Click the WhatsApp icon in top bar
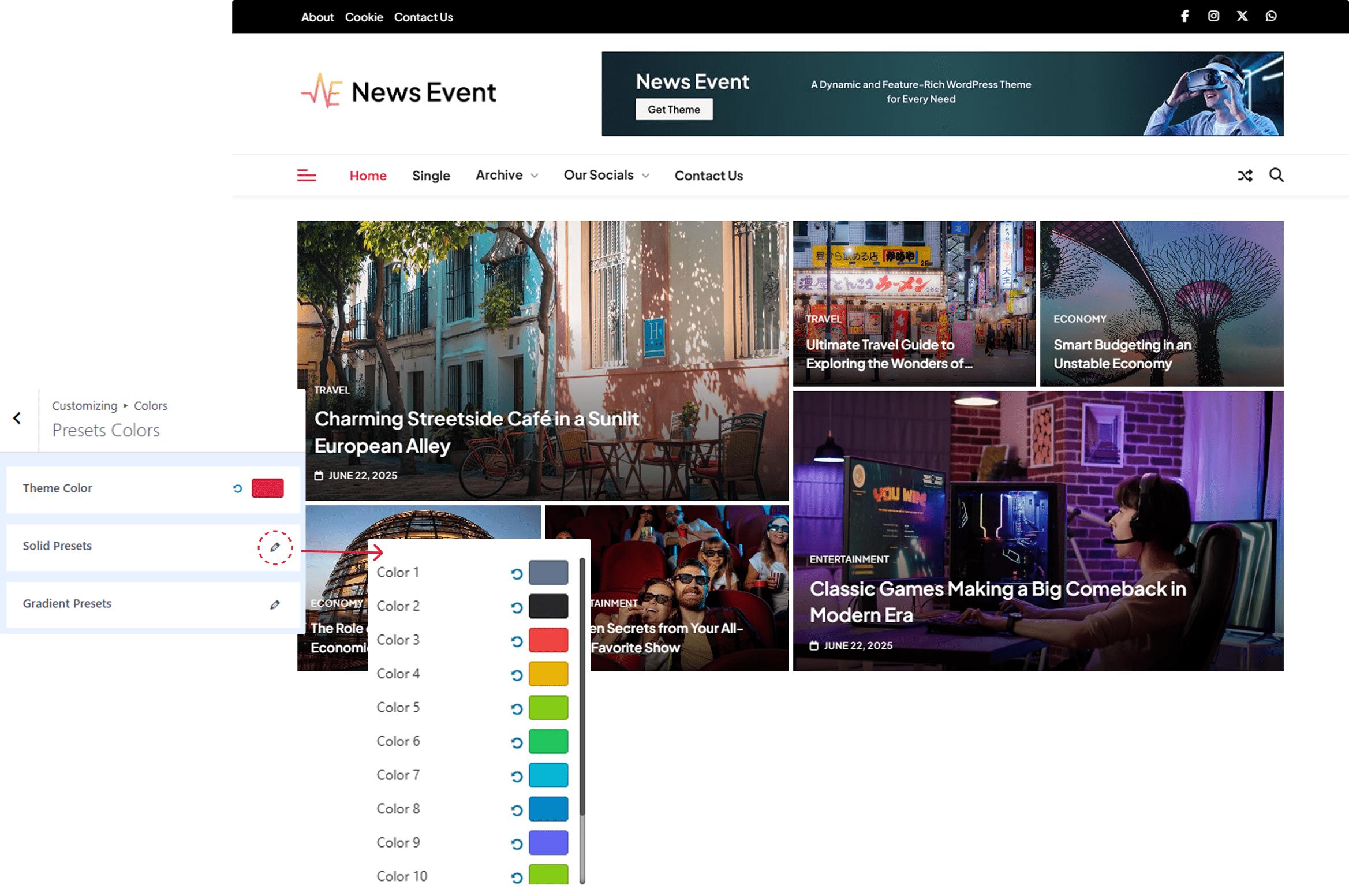1349x896 pixels. point(1271,16)
